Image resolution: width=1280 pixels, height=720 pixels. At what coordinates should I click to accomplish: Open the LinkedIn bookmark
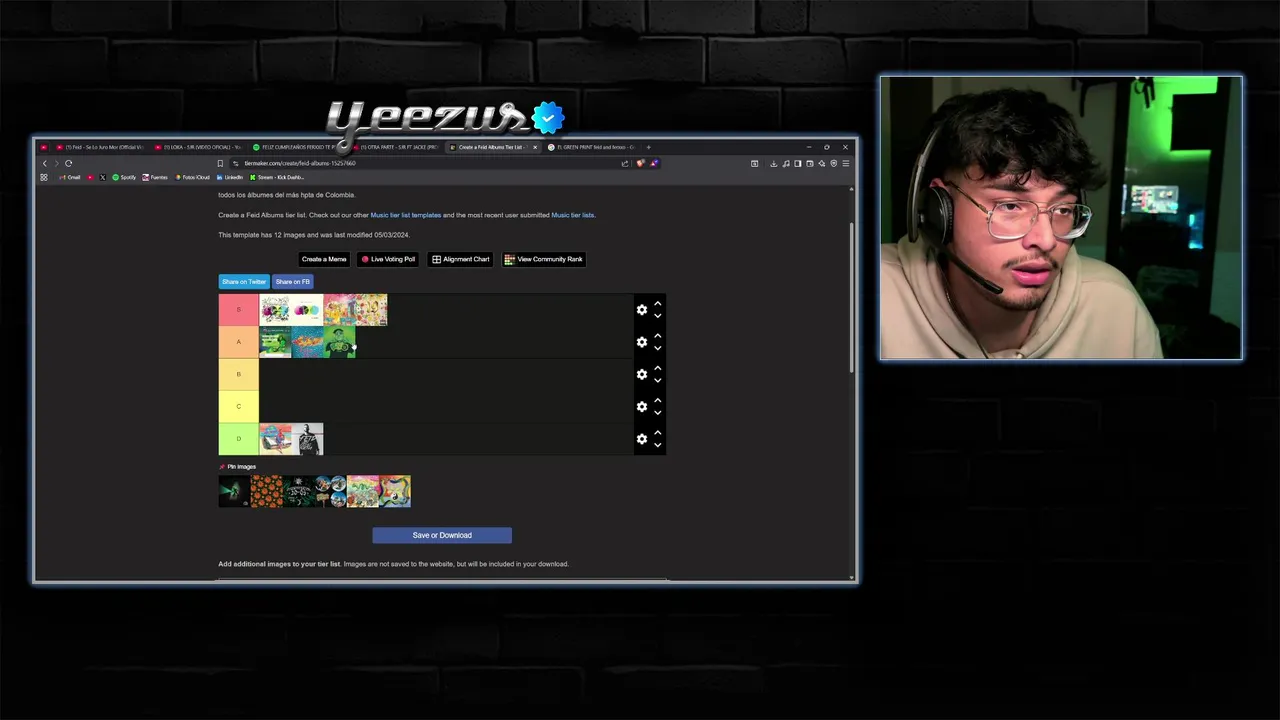pos(230,177)
